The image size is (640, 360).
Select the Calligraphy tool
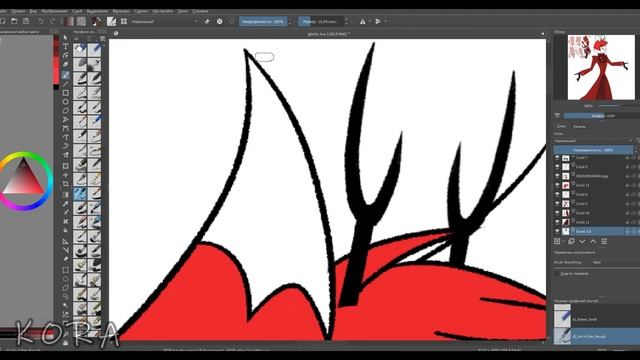tap(65, 65)
